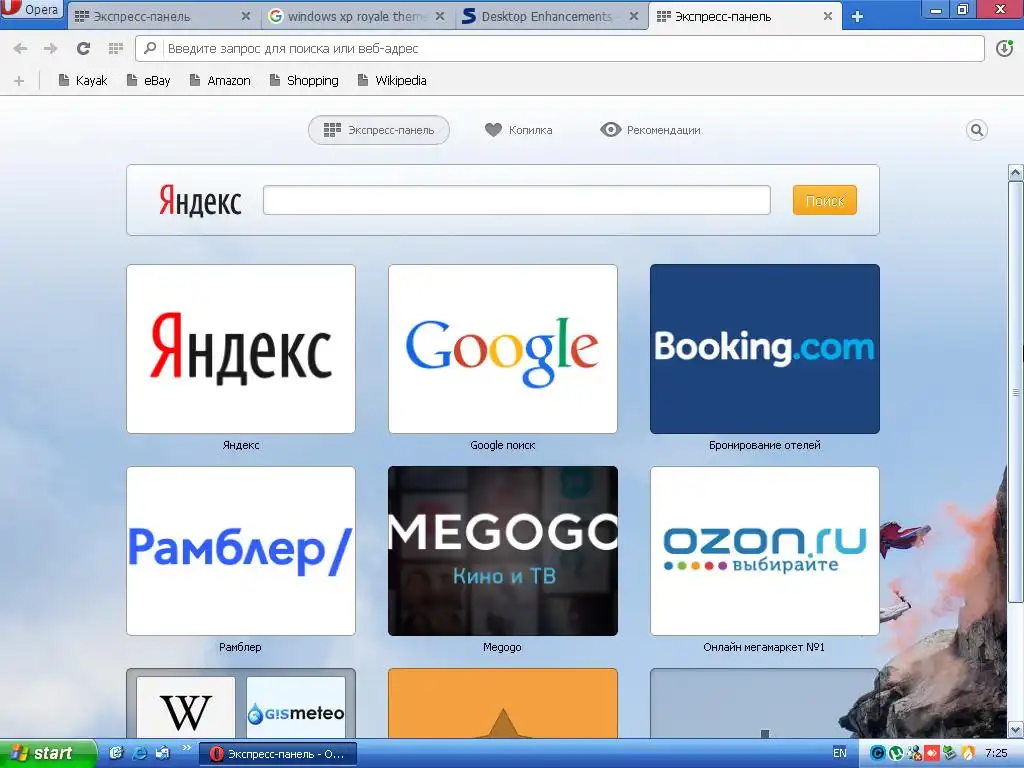The width and height of the screenshot is (1024, 768).
Task: Click the blue round C tray icon
Action: click(878, 754)
